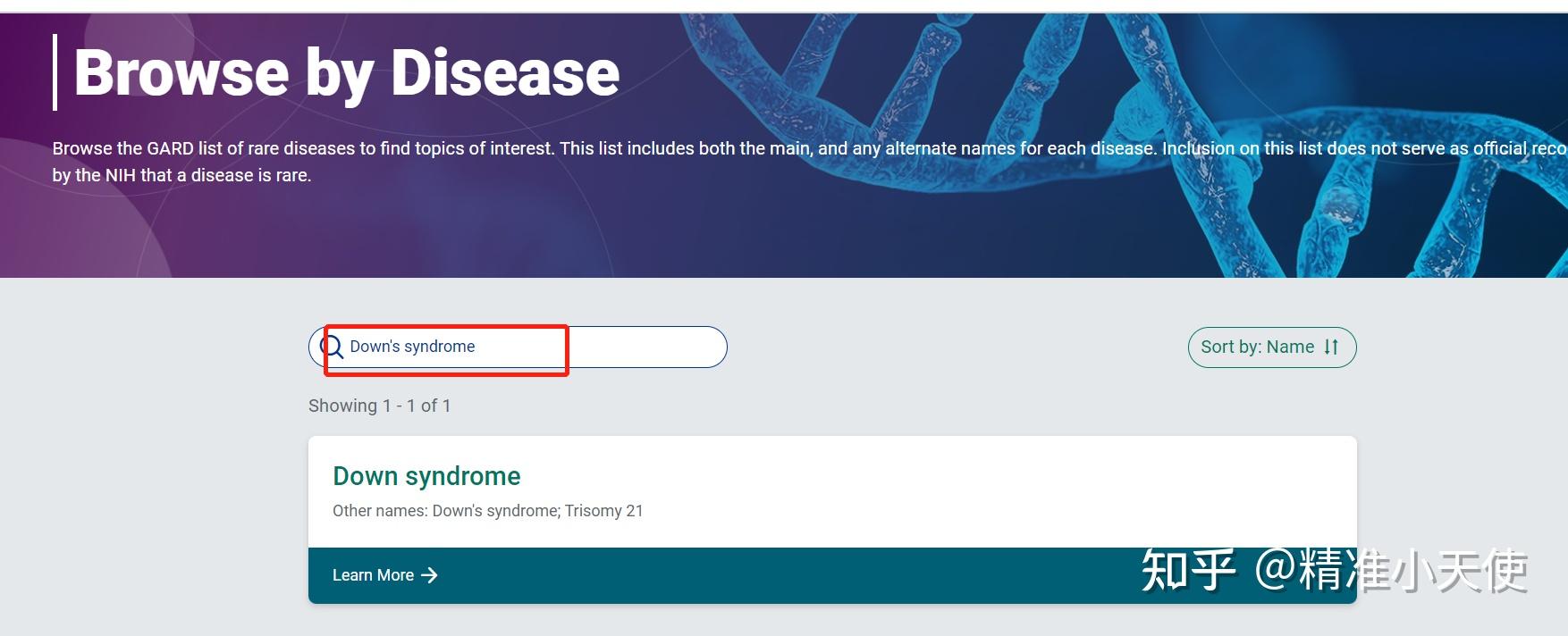The height and width of the screenshot is (636, 1568).
Task: Open the Down syndrome result title
Action: (x=426, y=476)
